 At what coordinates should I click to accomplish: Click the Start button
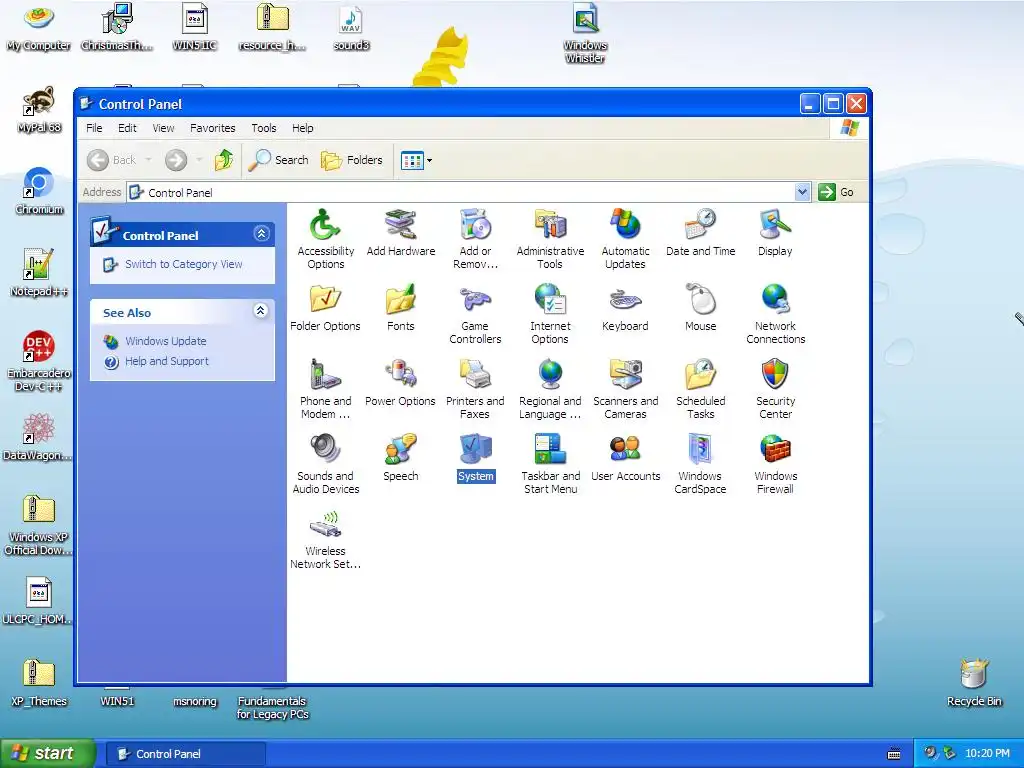(x=48, y=753)
